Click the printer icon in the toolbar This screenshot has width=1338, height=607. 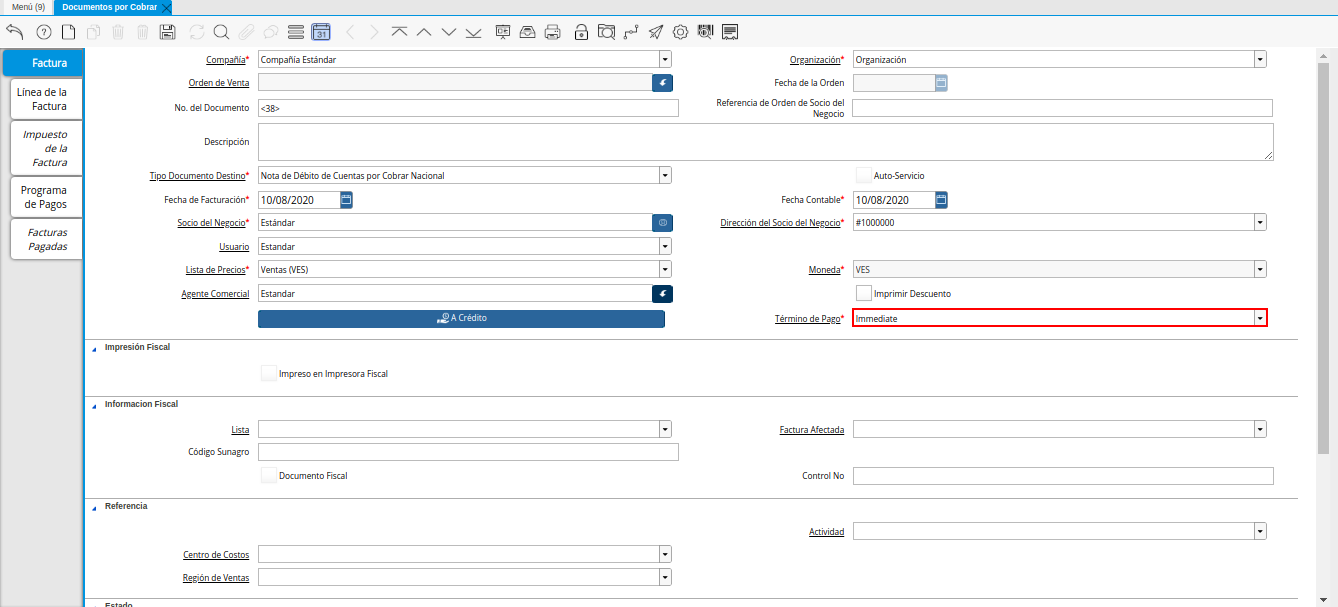552,32
